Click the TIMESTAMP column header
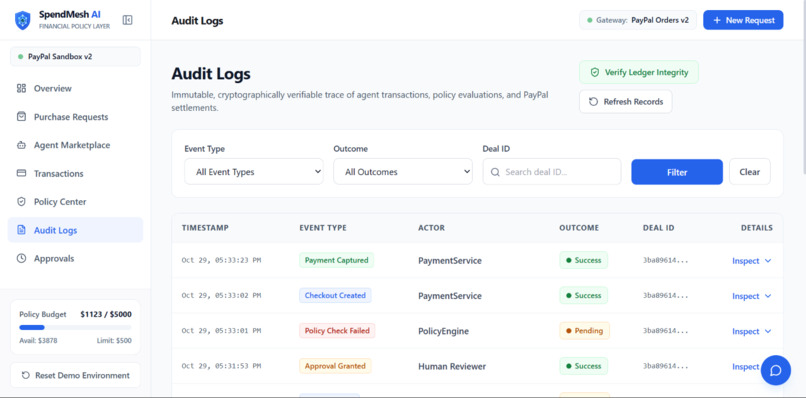 (x=205, y=228)
